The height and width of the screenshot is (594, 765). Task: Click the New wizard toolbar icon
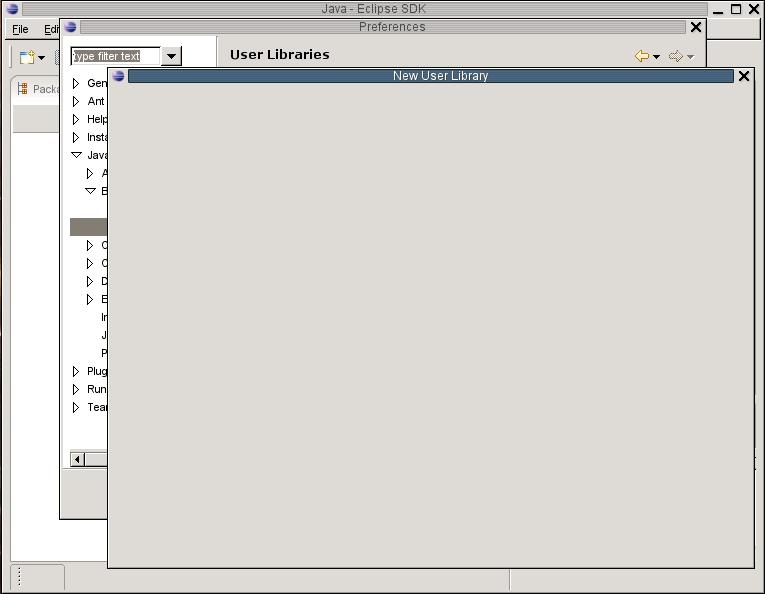pos(27,57)
